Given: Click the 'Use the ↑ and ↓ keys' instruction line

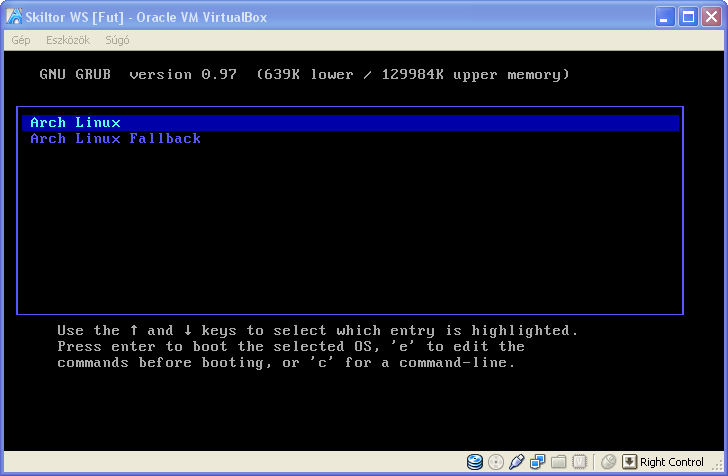Looking at the screenshot, I should pyautogui.click(x=318, y=331).
